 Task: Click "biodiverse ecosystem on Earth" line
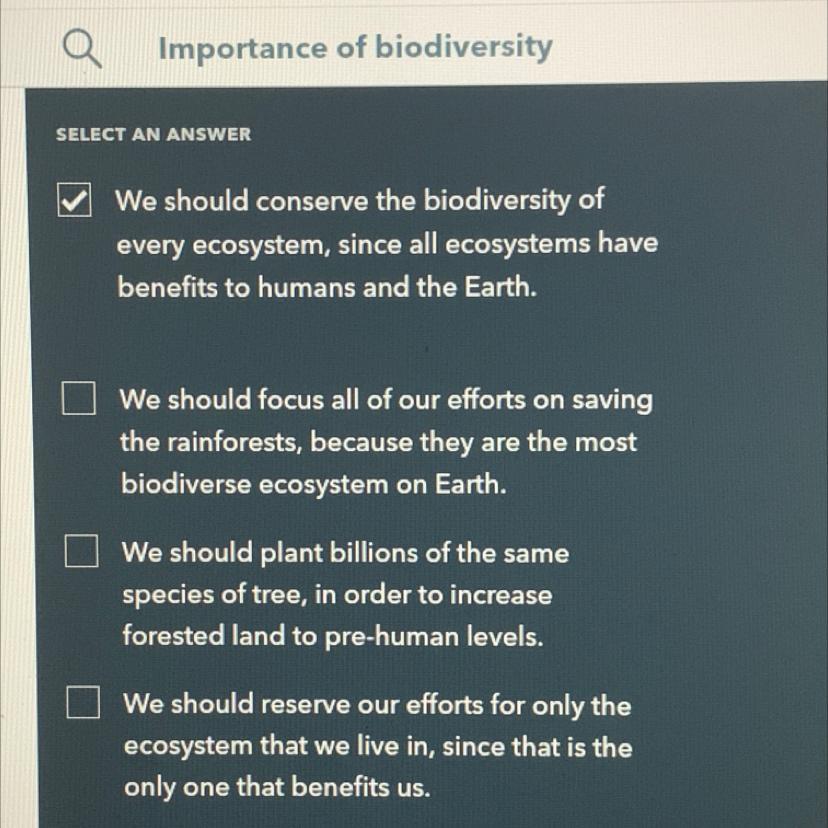tap(313, 485)
